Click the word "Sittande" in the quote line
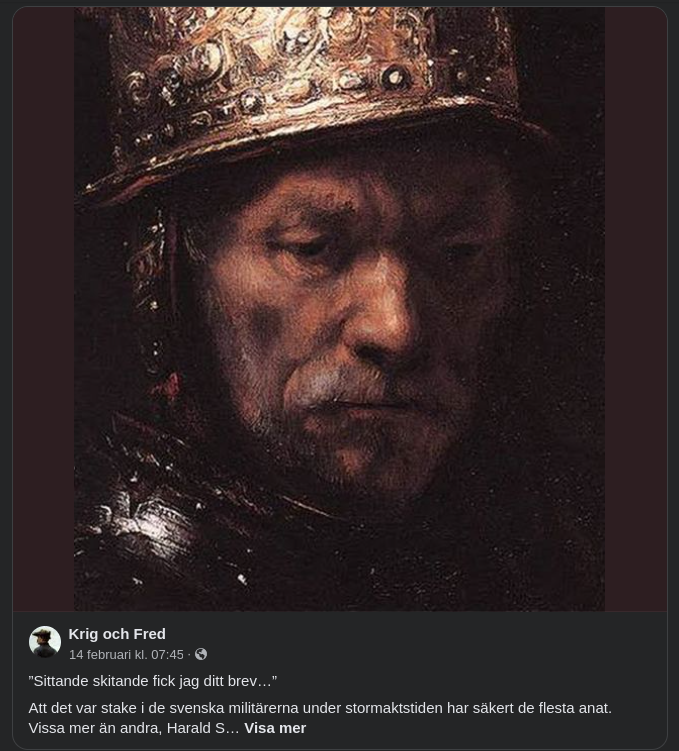The image size is (679, 751). [x=61, y=681]
